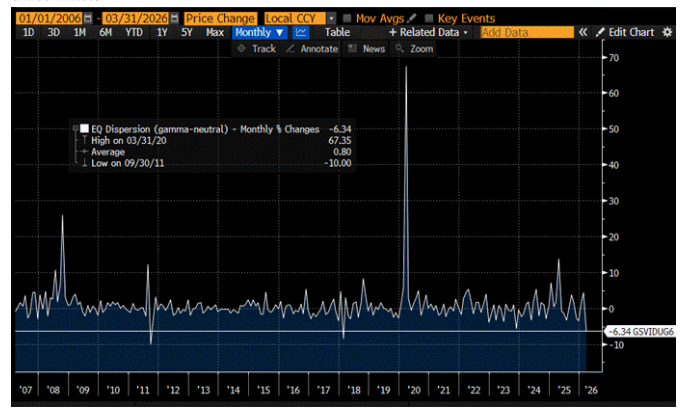Collapse panel with double chevron icon
The height and width of the screenshot is (418, 682).
[582, 33]
